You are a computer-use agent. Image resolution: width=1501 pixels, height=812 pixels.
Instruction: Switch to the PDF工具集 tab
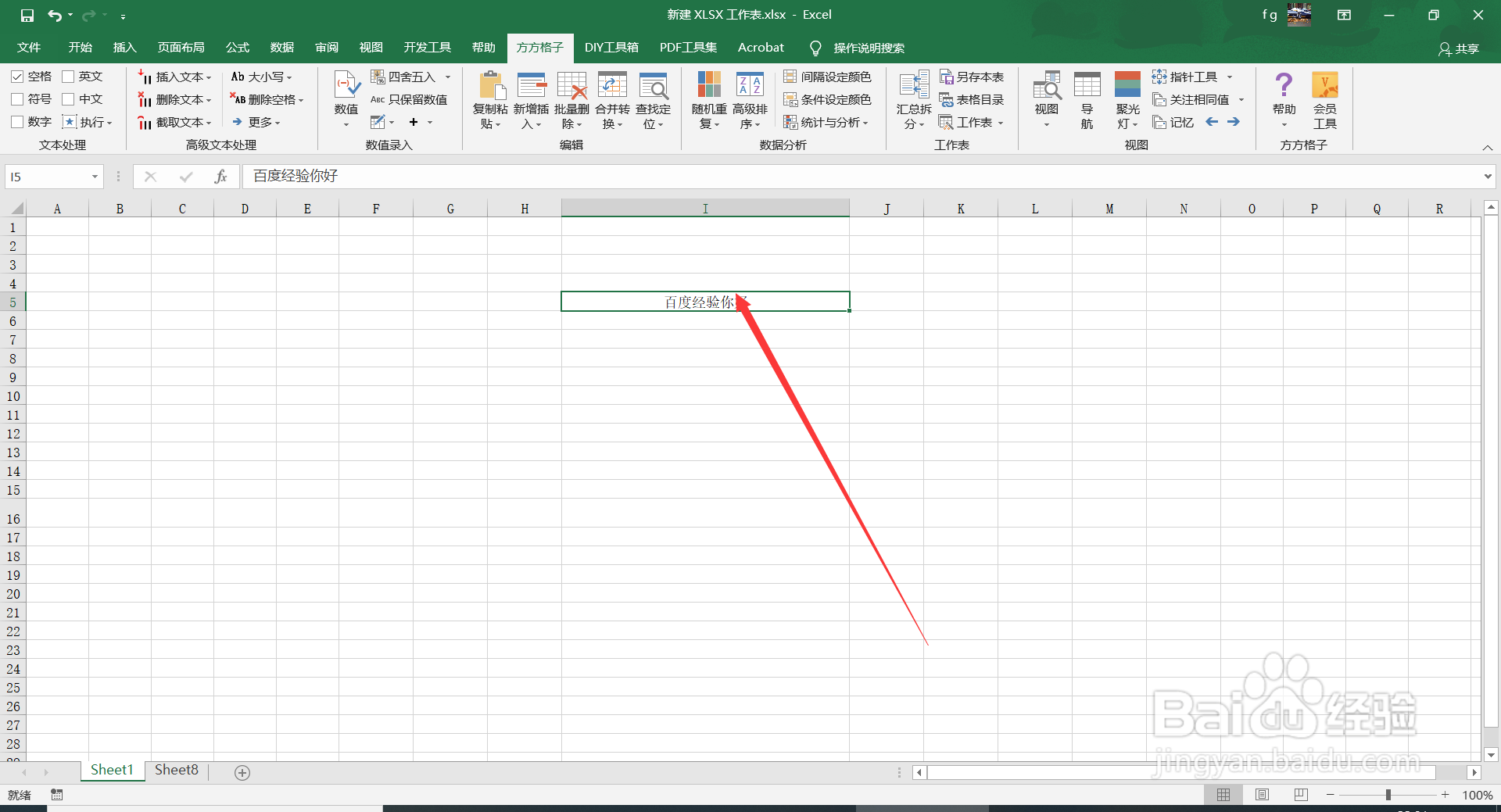click(x=688, y=48)
